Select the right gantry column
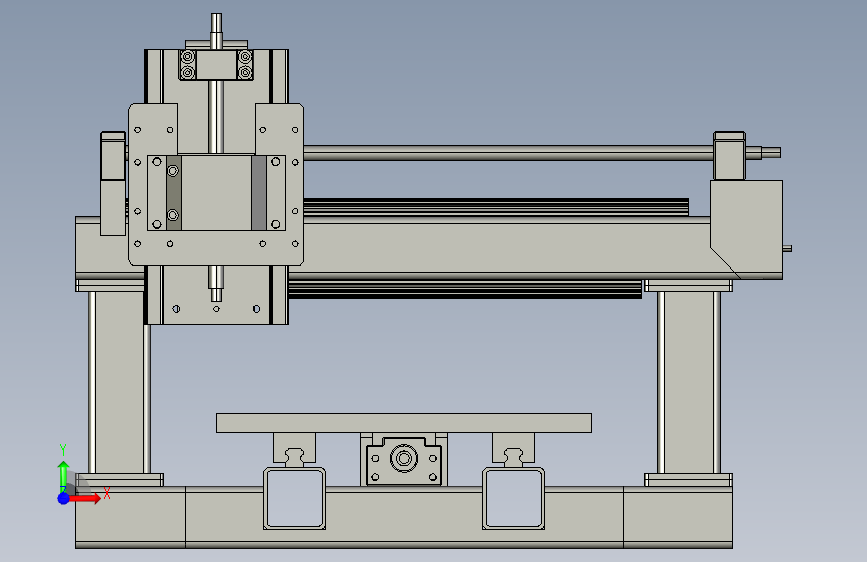This screenshot has height=562, width=867. click(688, 382)
